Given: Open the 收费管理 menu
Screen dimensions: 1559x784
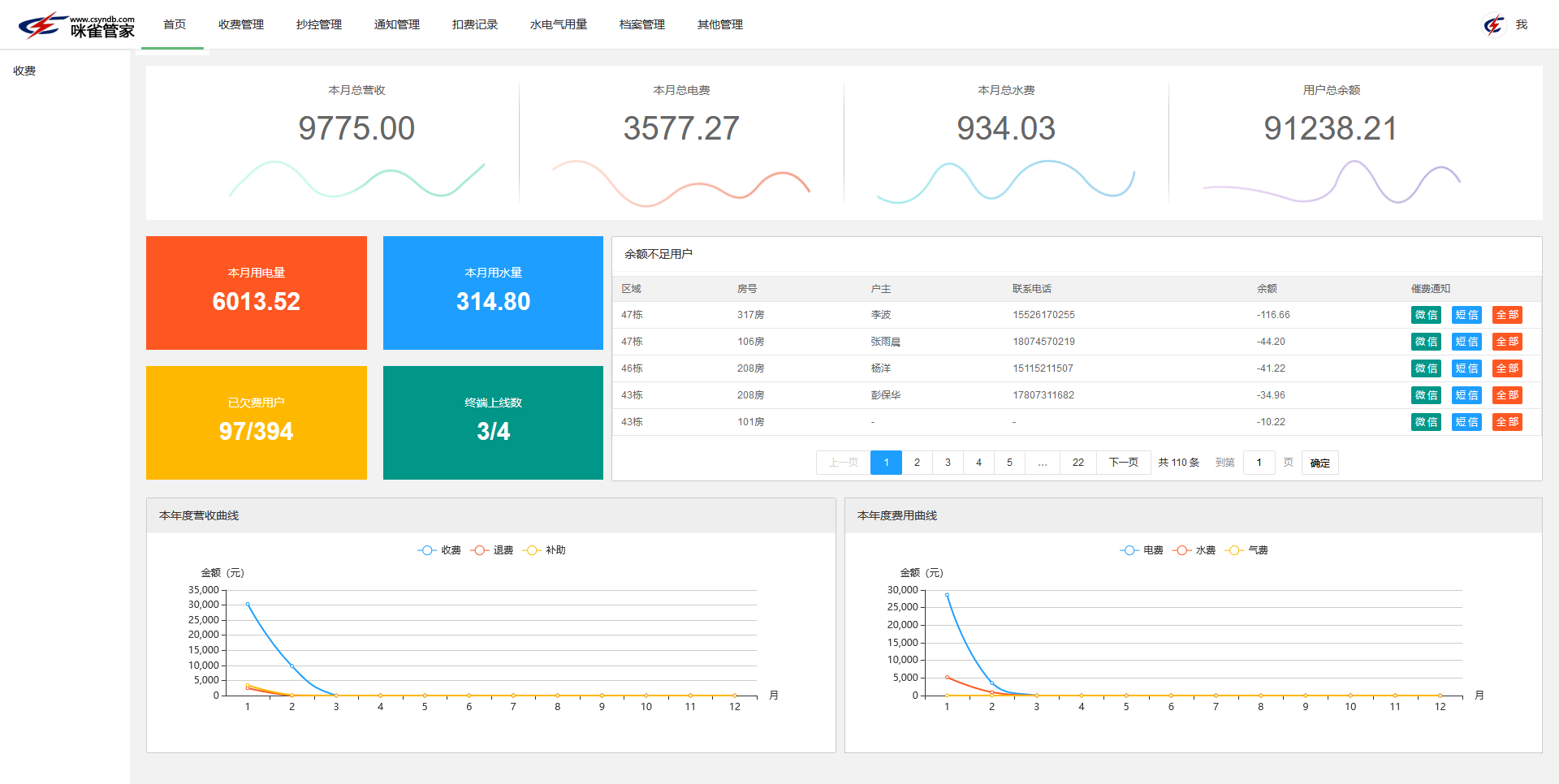Looking at the screenshot, I should click(241, 24).
